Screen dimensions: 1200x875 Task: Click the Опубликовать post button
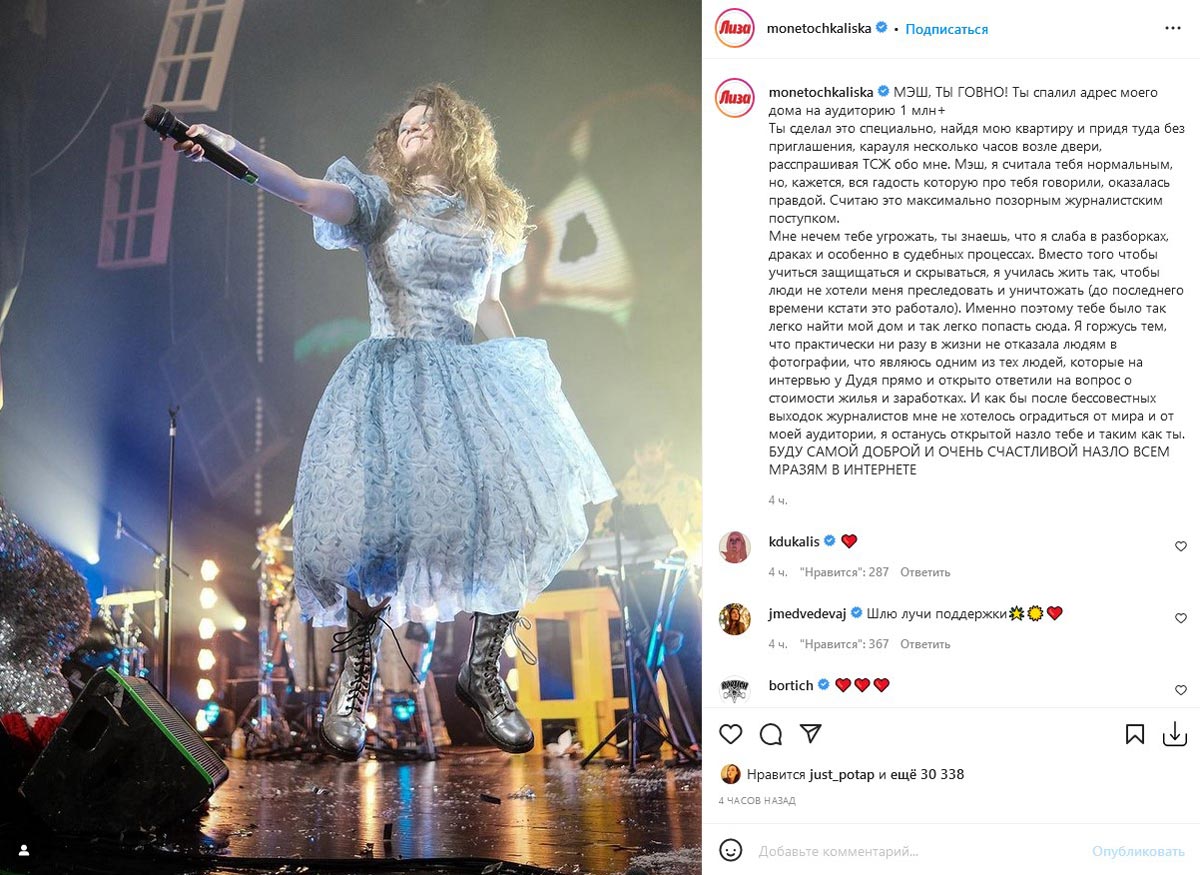point(1138,851)
